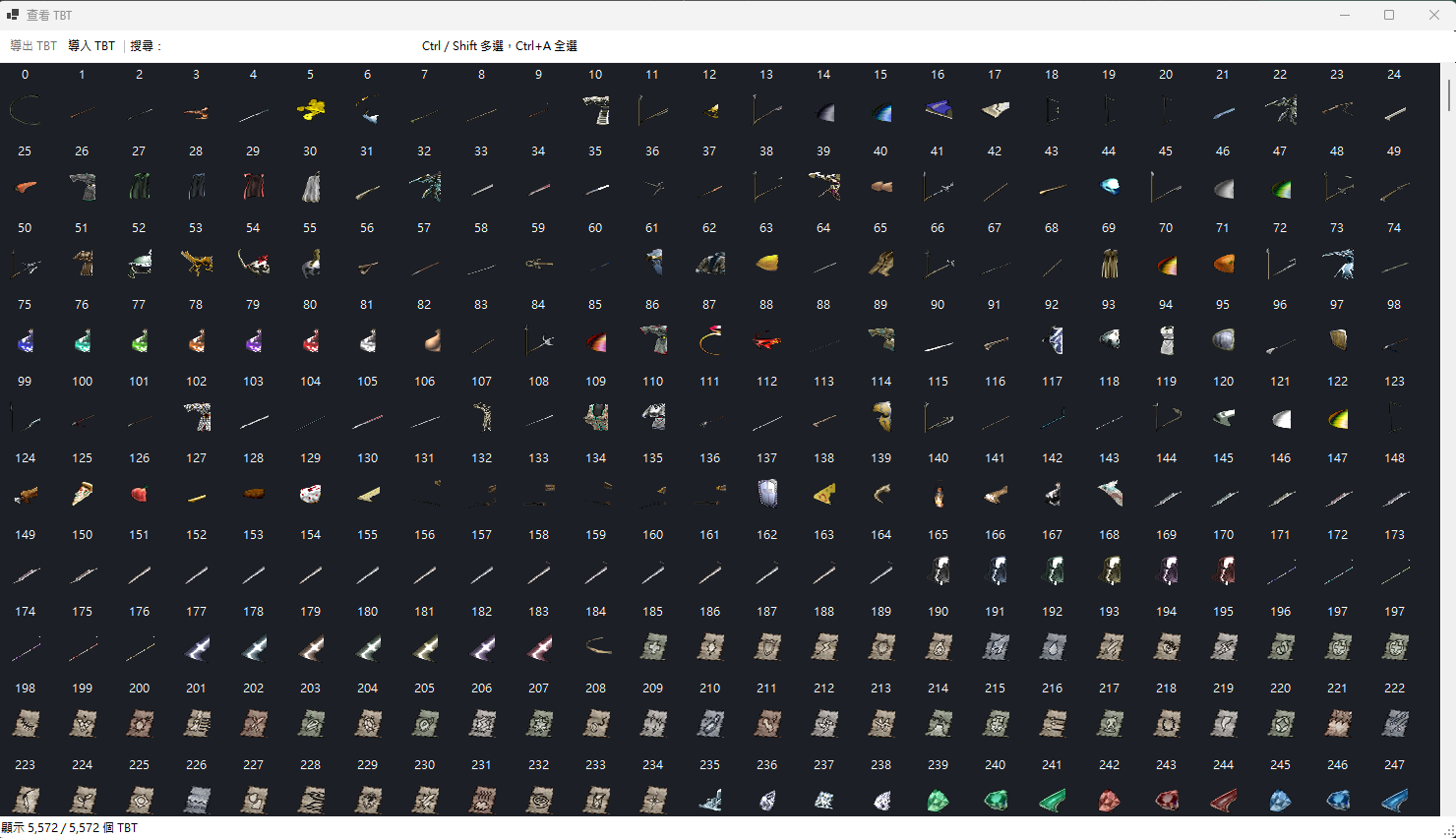1456x838 pixels.
Task: Select the white statue icon numbered 94
Action: click(x=1167, y=340)
